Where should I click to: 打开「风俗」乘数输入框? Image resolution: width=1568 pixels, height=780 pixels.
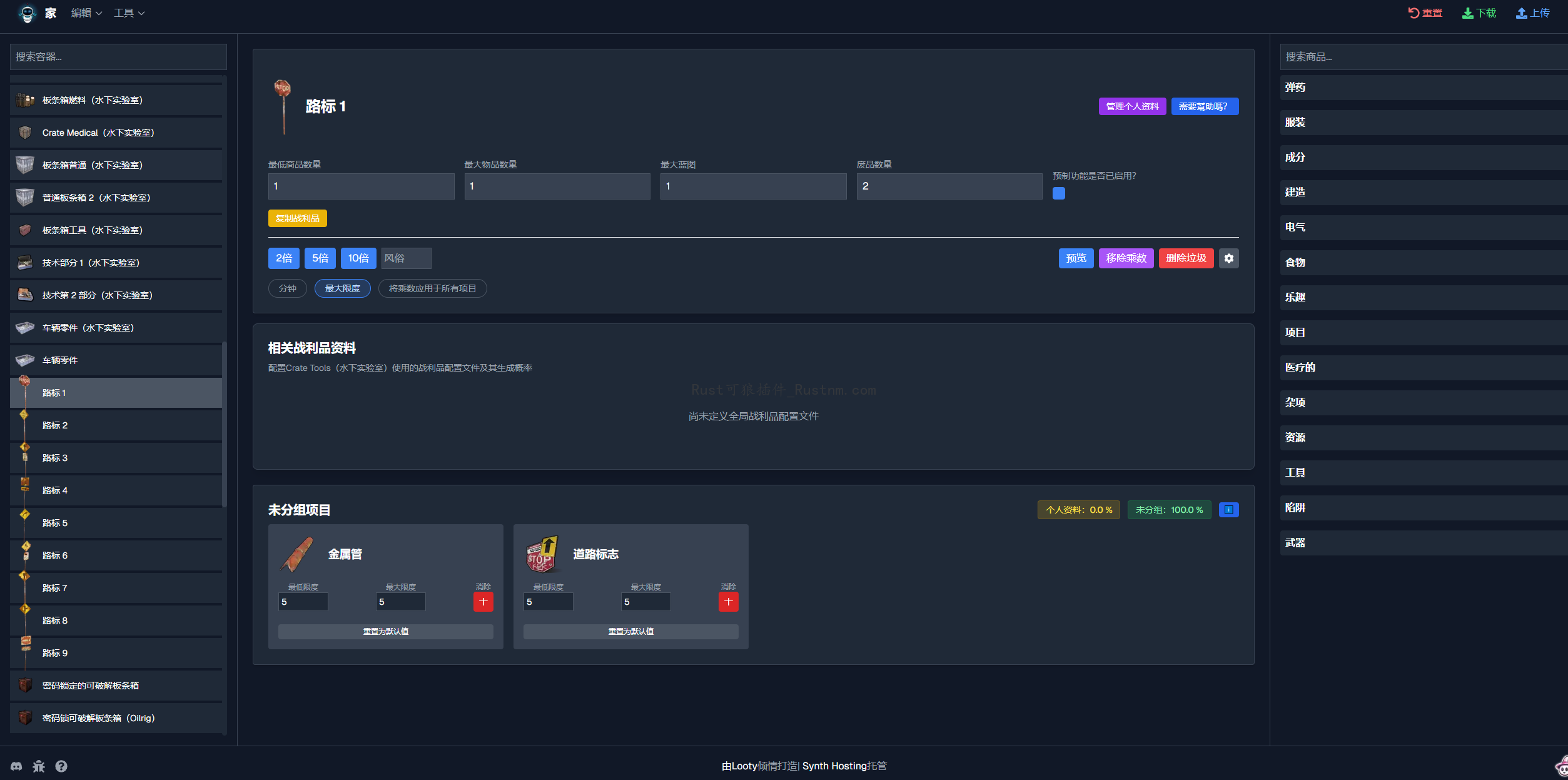click(x=406, y=258)
